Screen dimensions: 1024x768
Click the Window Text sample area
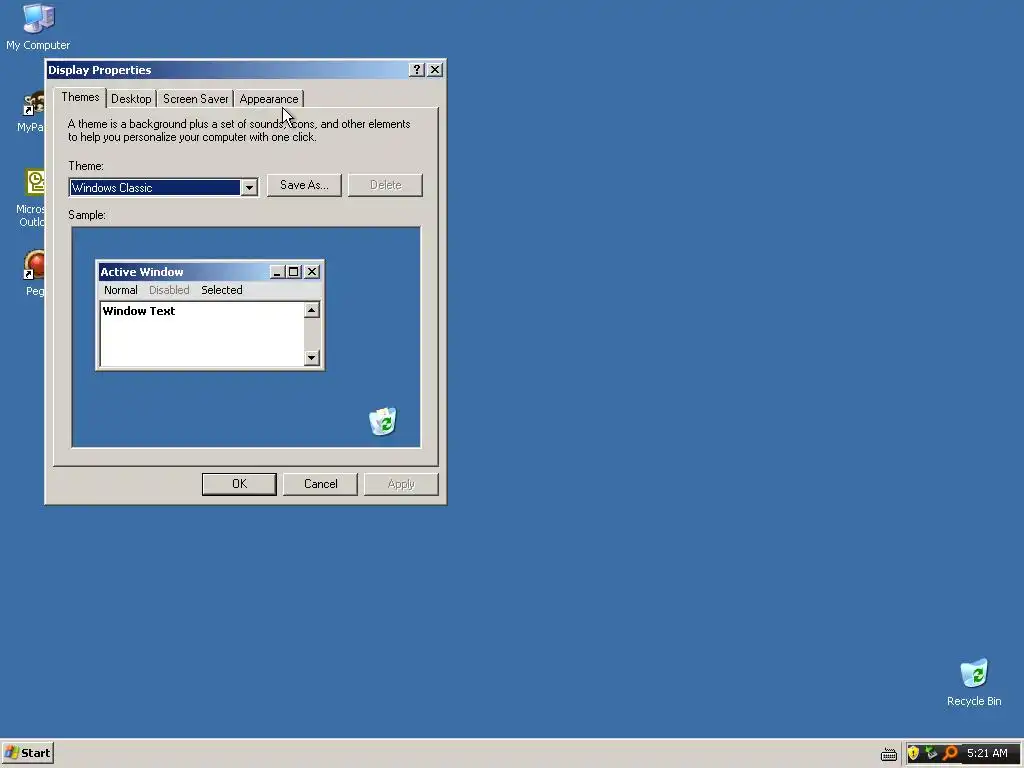pyautogui.click(x=202, y=334)
